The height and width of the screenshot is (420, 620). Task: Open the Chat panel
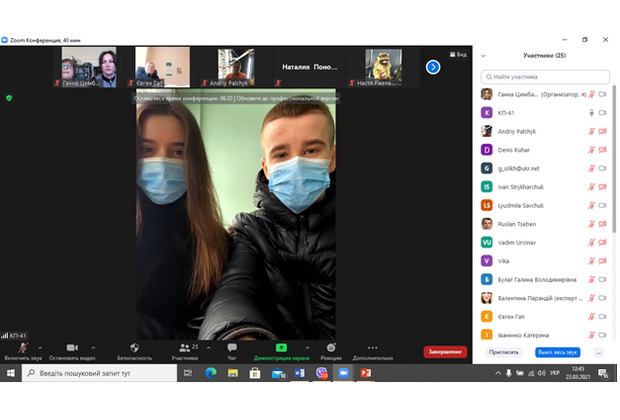(x=232, y=347)
